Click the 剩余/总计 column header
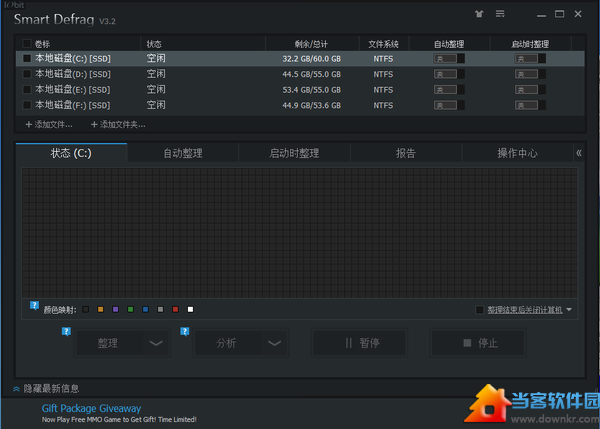The image size is (600, 429). click(x=311, y=44)
